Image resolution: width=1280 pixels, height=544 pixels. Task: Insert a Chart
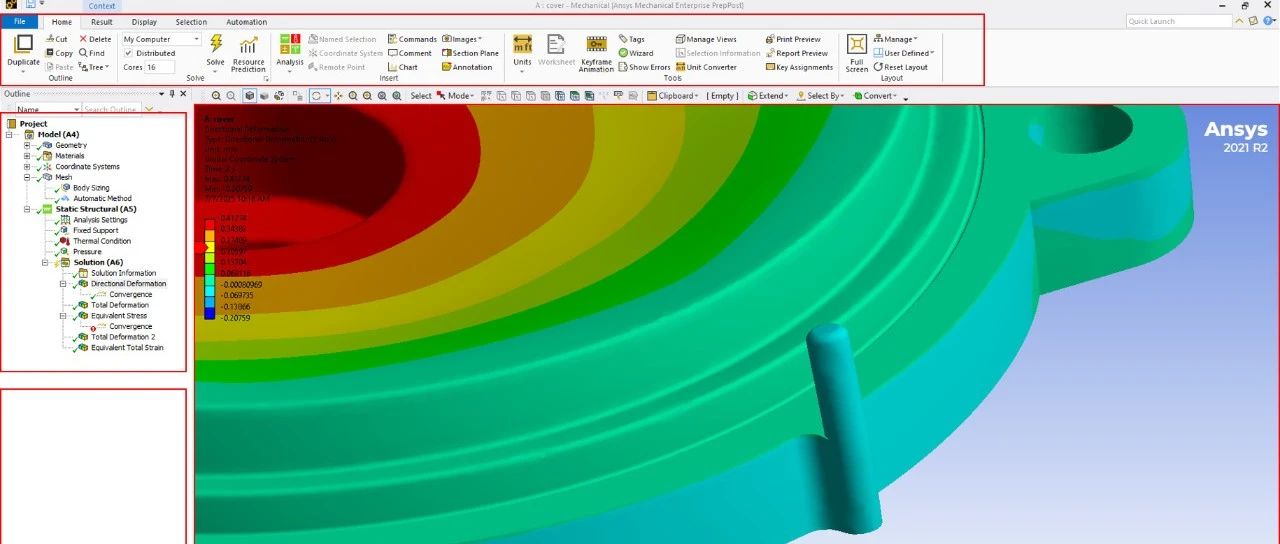(402, 67)
